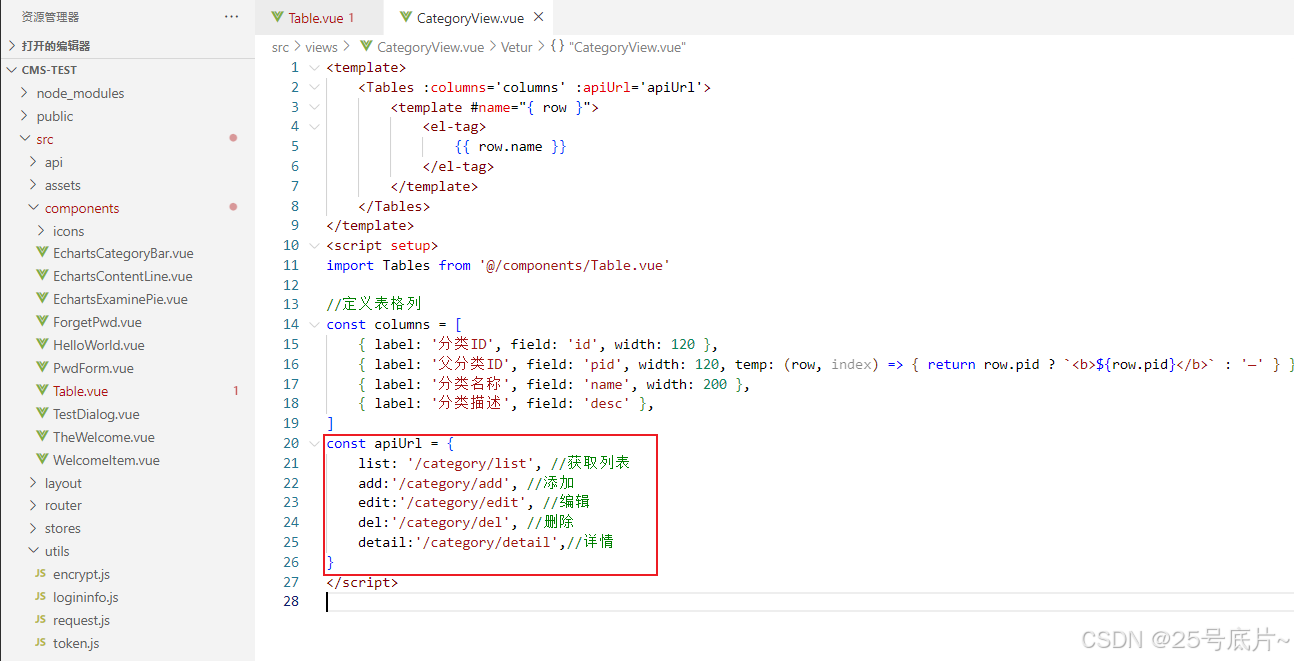Click the "CategoryView.vue" breadcrumb symbol entry
This screenshot has height=661, width=1294.
[628, 47]
